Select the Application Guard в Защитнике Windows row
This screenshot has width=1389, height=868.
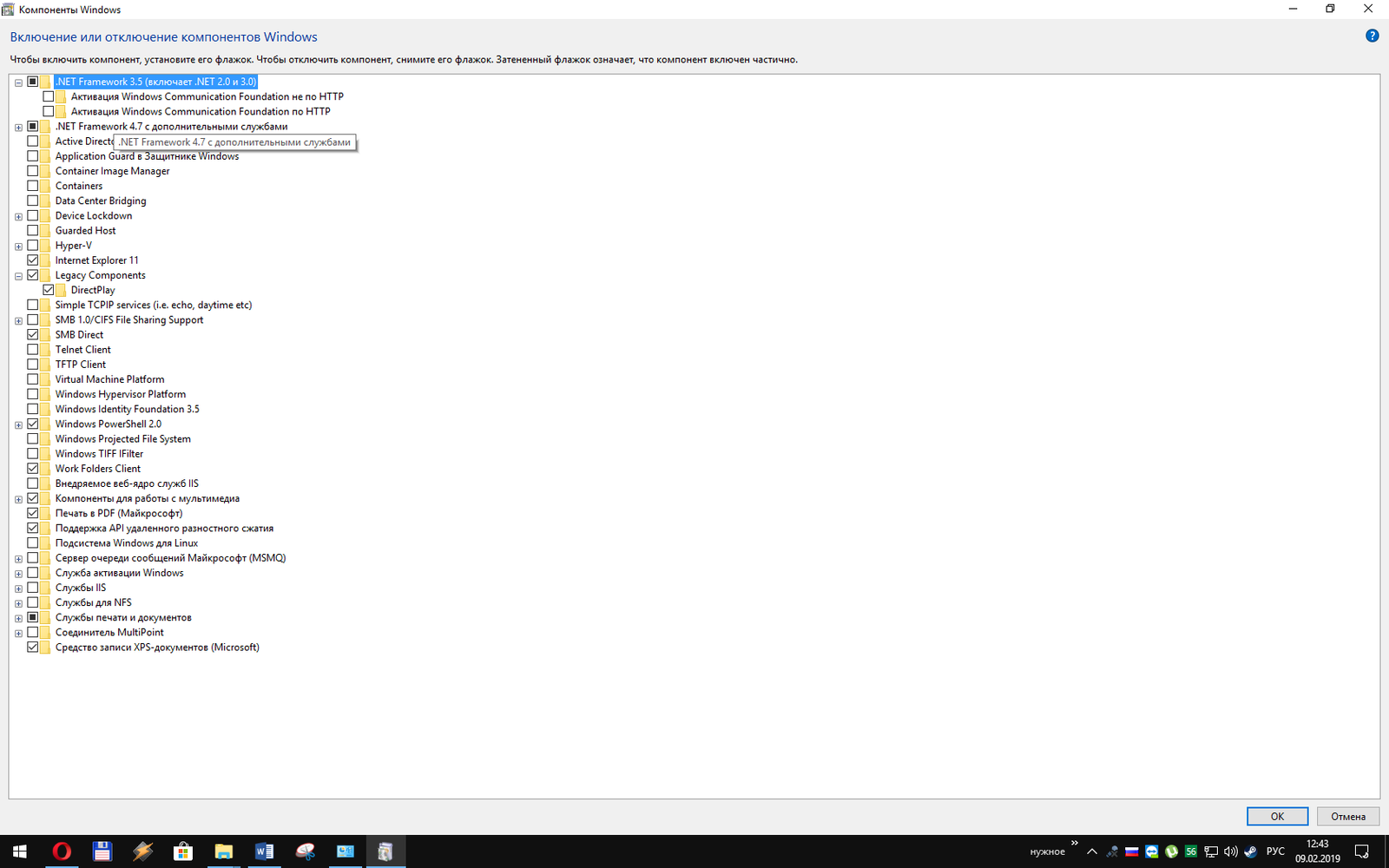click(147, 156)
